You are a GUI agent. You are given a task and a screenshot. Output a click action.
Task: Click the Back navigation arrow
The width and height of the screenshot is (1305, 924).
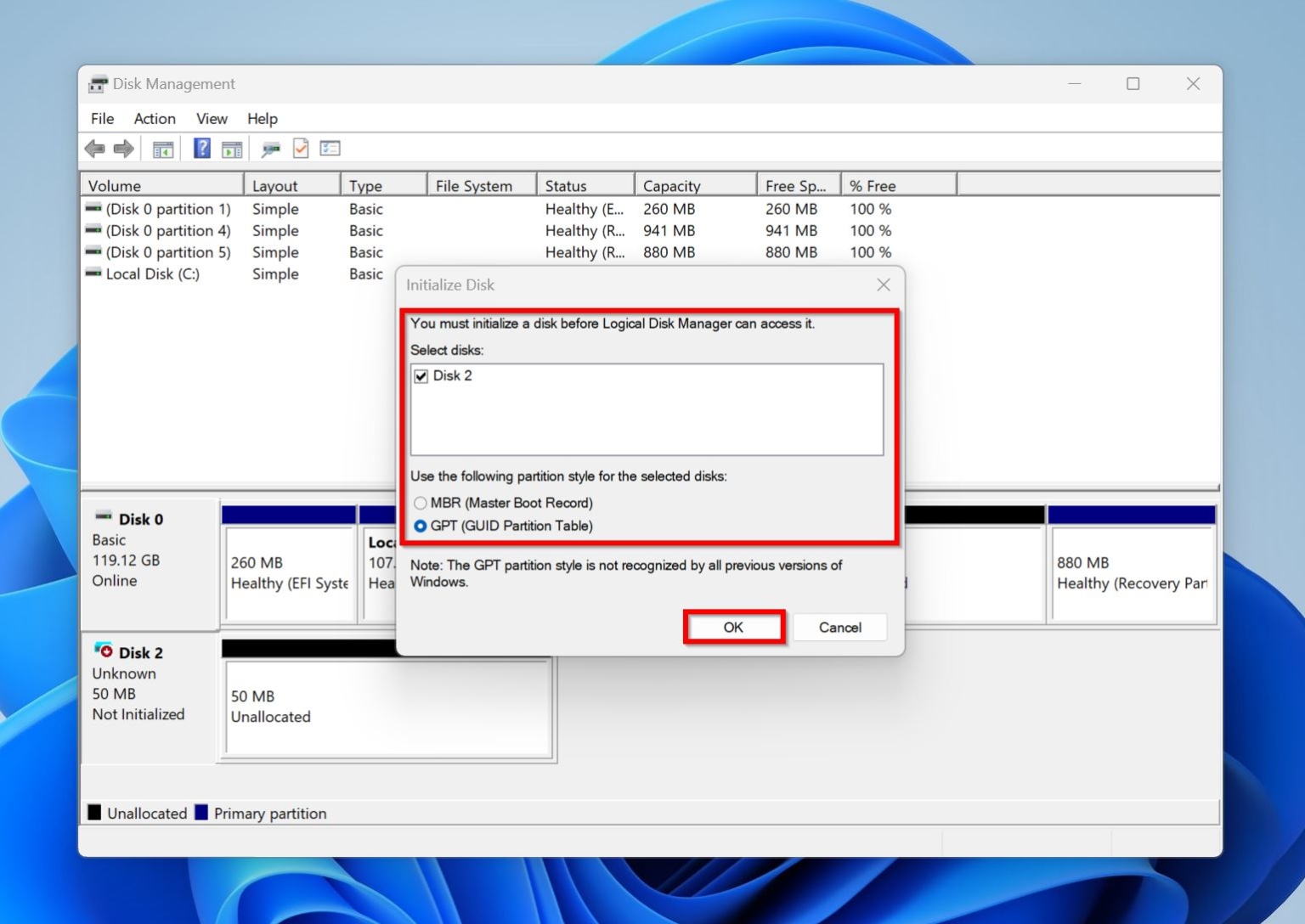(95, 149)
